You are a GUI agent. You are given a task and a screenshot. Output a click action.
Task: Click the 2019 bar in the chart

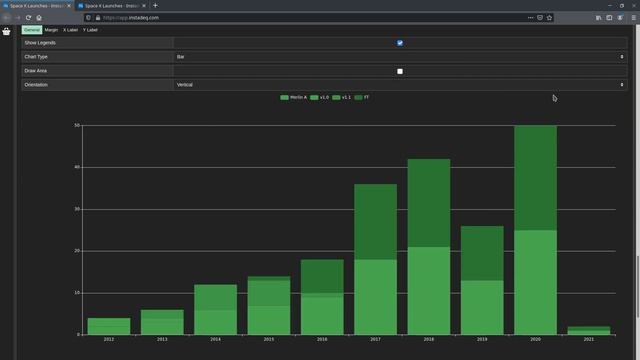click(482, 280)
